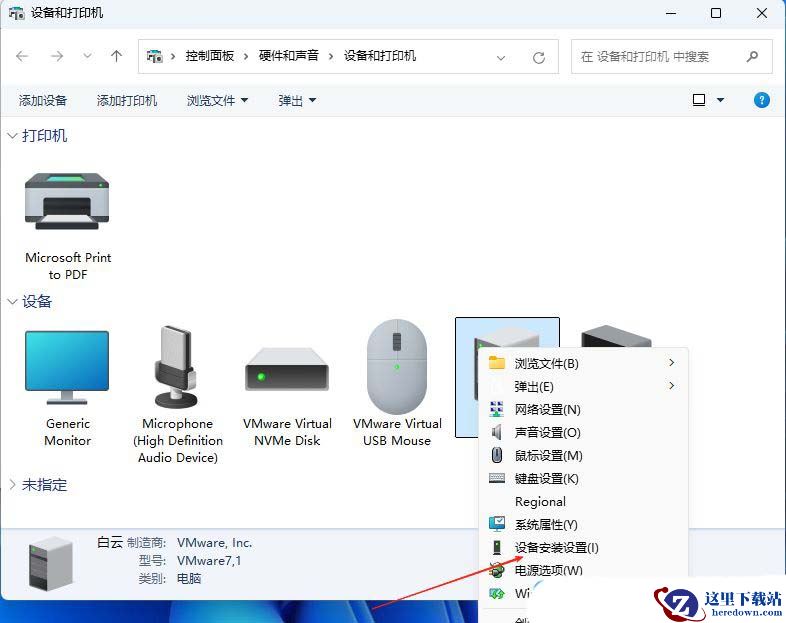
Task: Collapse the 打印机 section
Action: coord(13,136)
